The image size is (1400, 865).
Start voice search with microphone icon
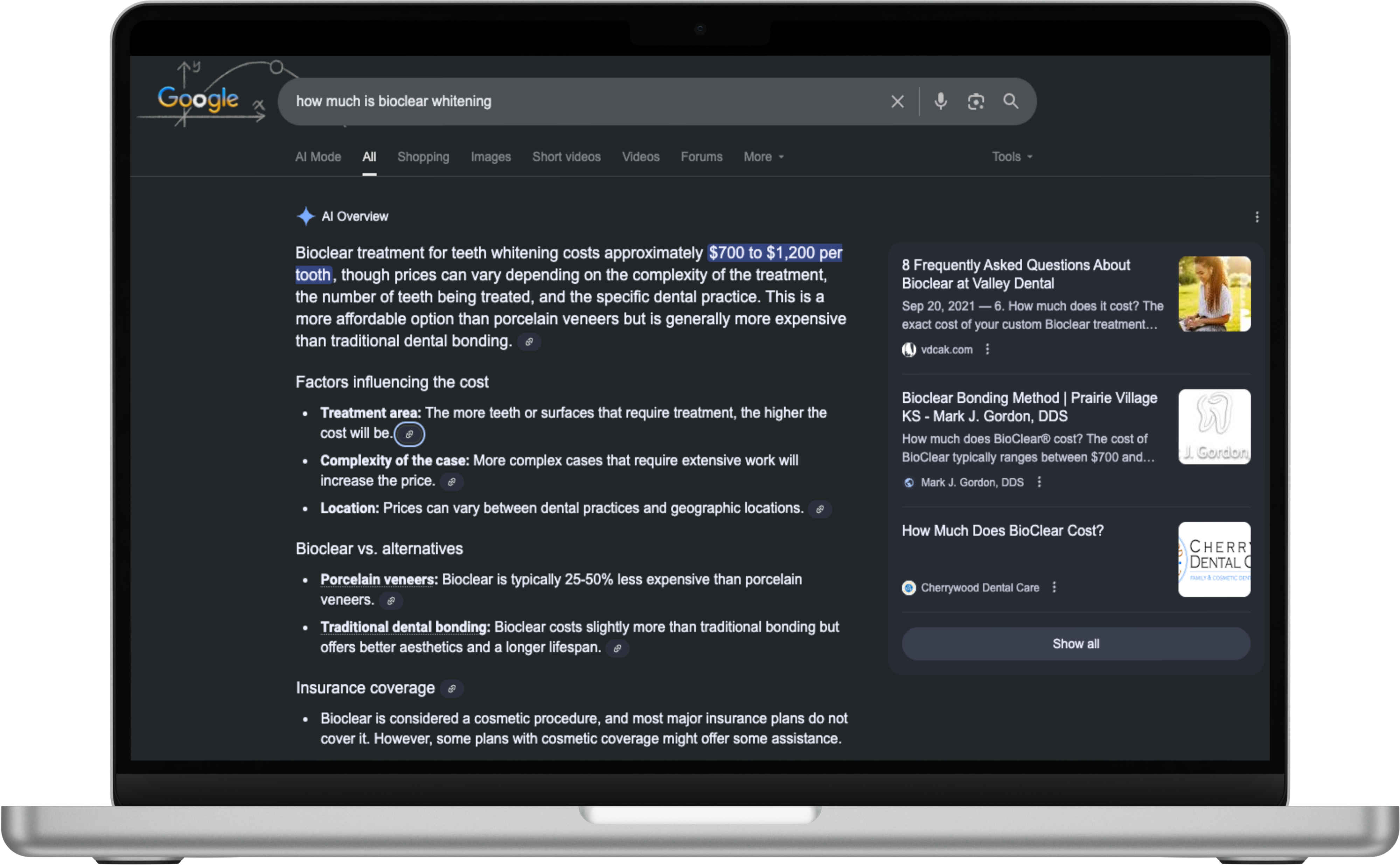940,101
